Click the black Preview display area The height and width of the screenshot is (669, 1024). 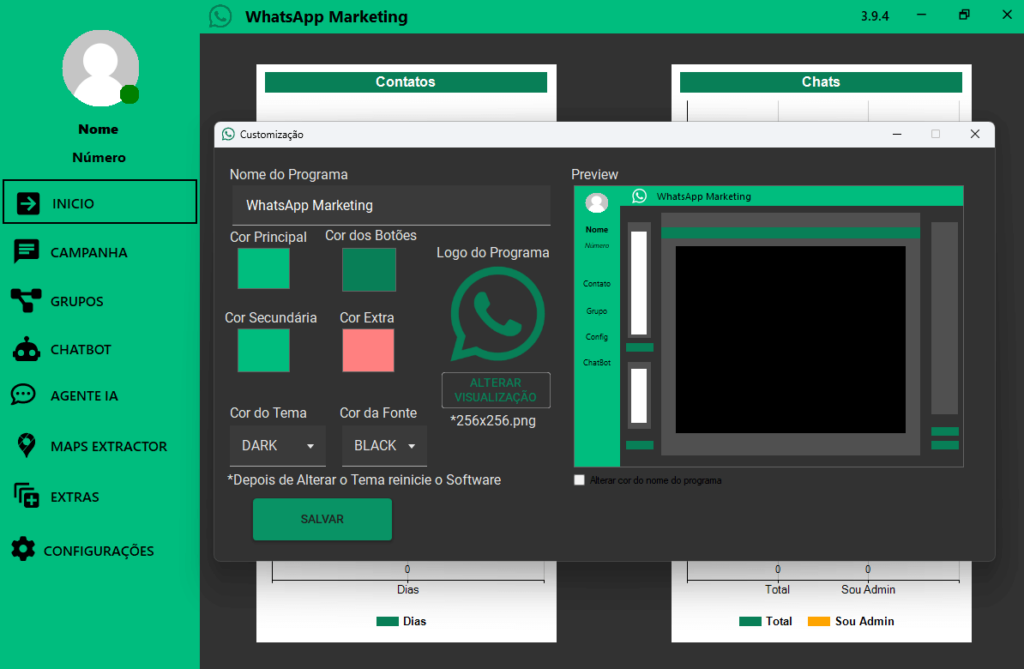tap(790, 340)
